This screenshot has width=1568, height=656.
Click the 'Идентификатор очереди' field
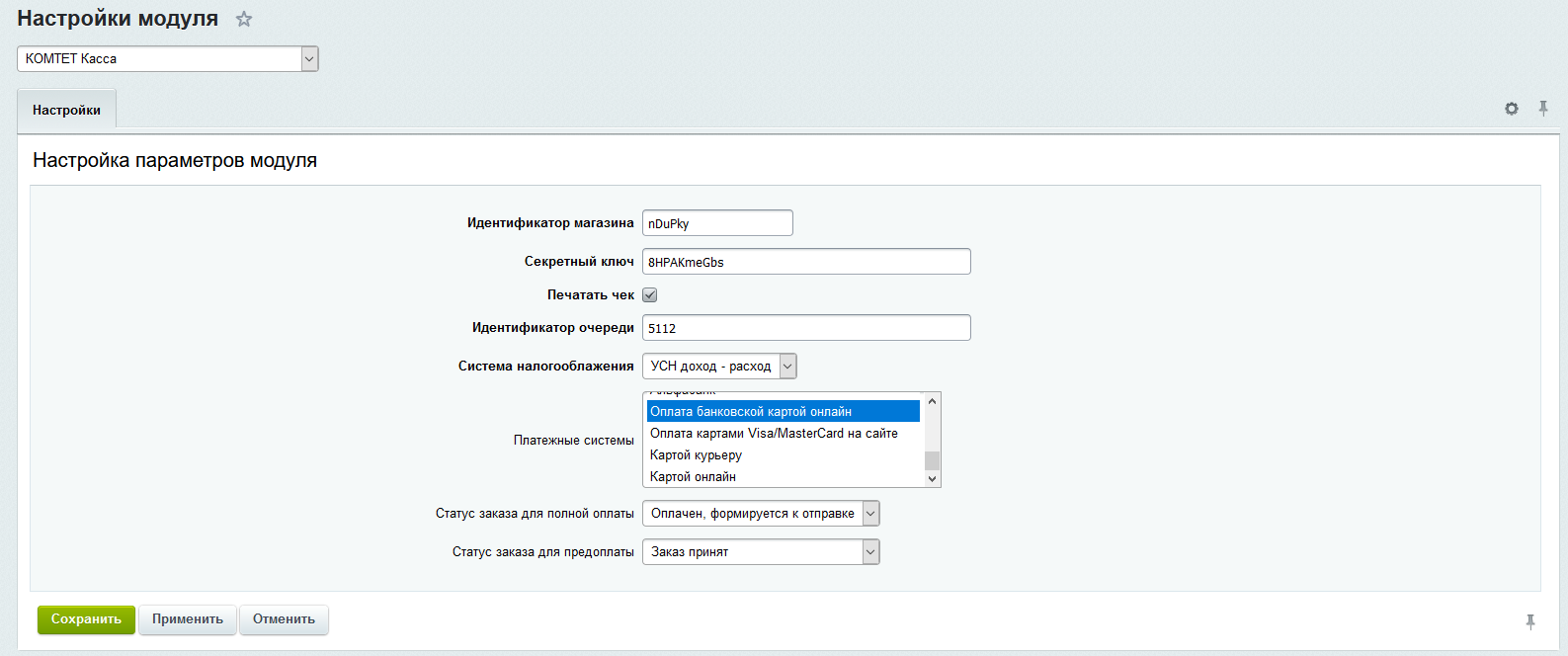click(805, 328)
